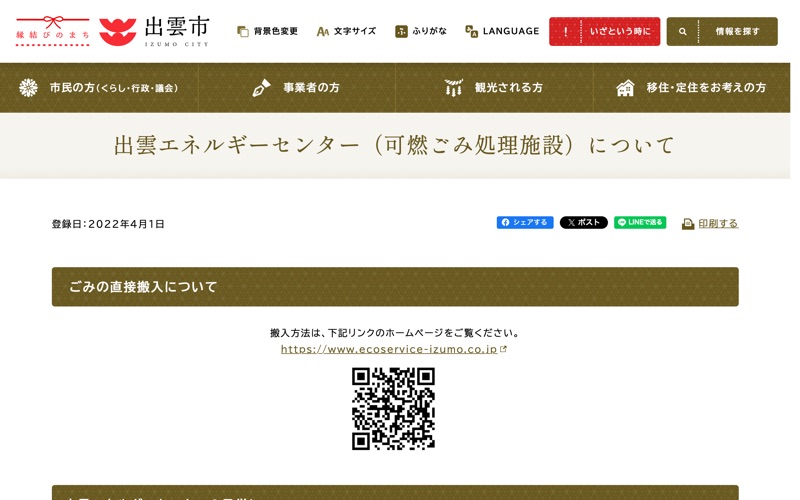Image resolution: width=800 pixels, height=500 pixels.
Task: Click the 印刷する print link
Action: pyautogui.click(x=718, y=223)
